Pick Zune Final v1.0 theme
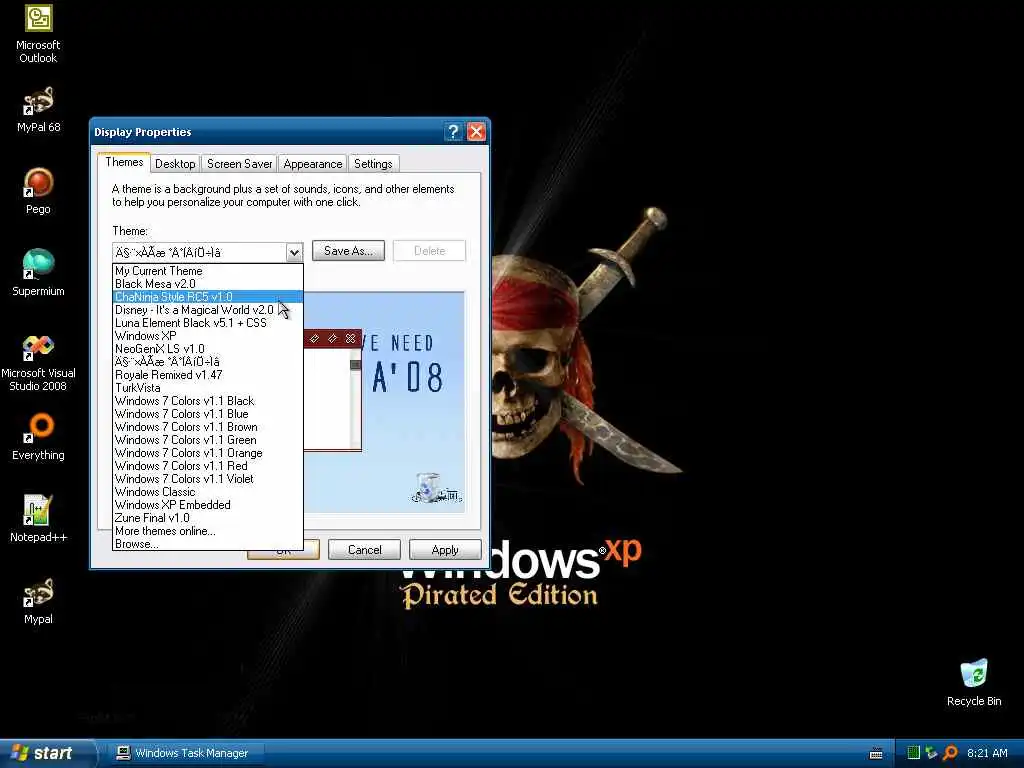This screenshot has width=1024, height=768. tap(208, 518)
